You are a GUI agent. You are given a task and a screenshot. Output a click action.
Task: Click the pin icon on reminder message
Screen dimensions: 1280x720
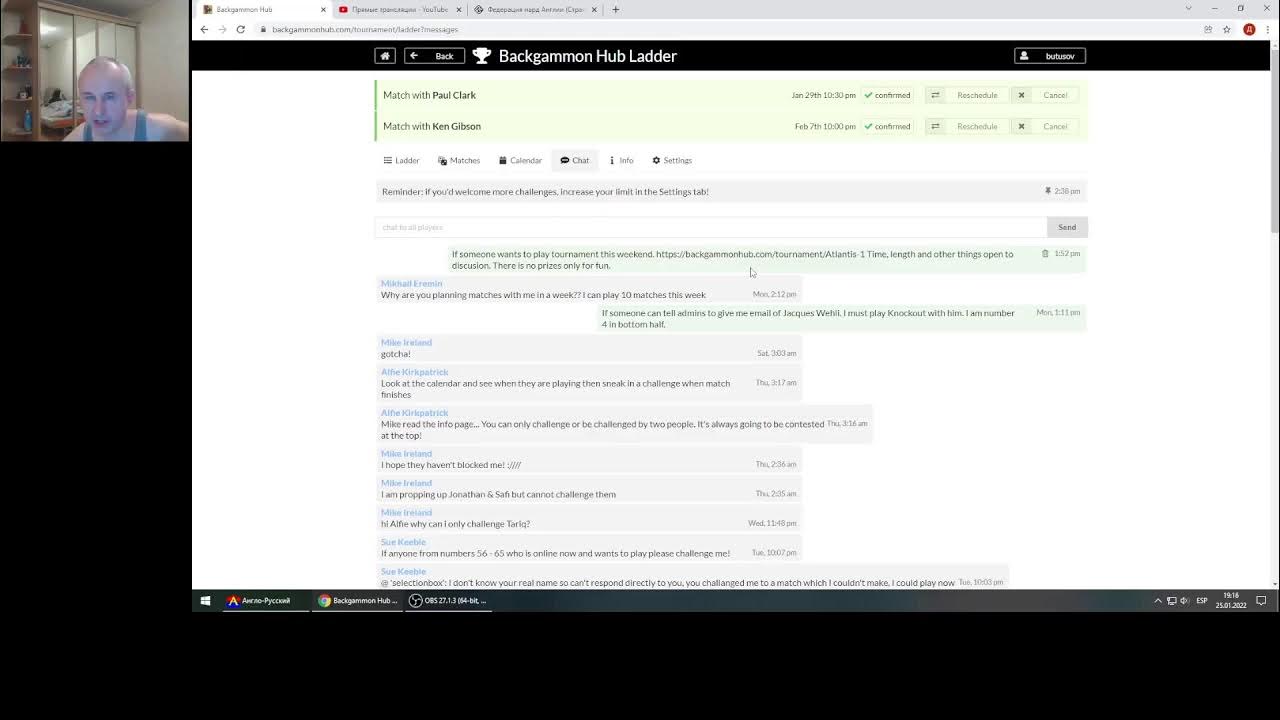tap(1047, 191)
